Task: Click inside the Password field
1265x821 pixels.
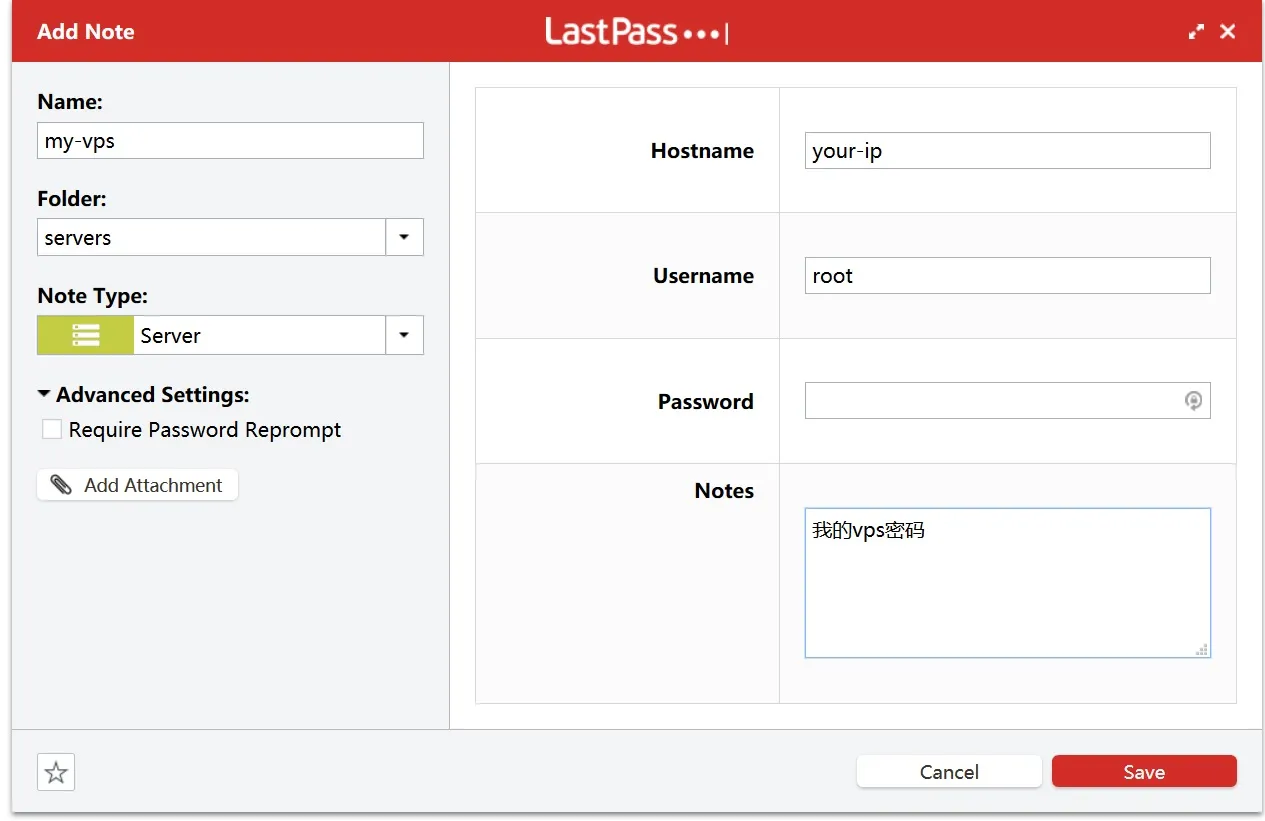Action: tap(990, 401)
